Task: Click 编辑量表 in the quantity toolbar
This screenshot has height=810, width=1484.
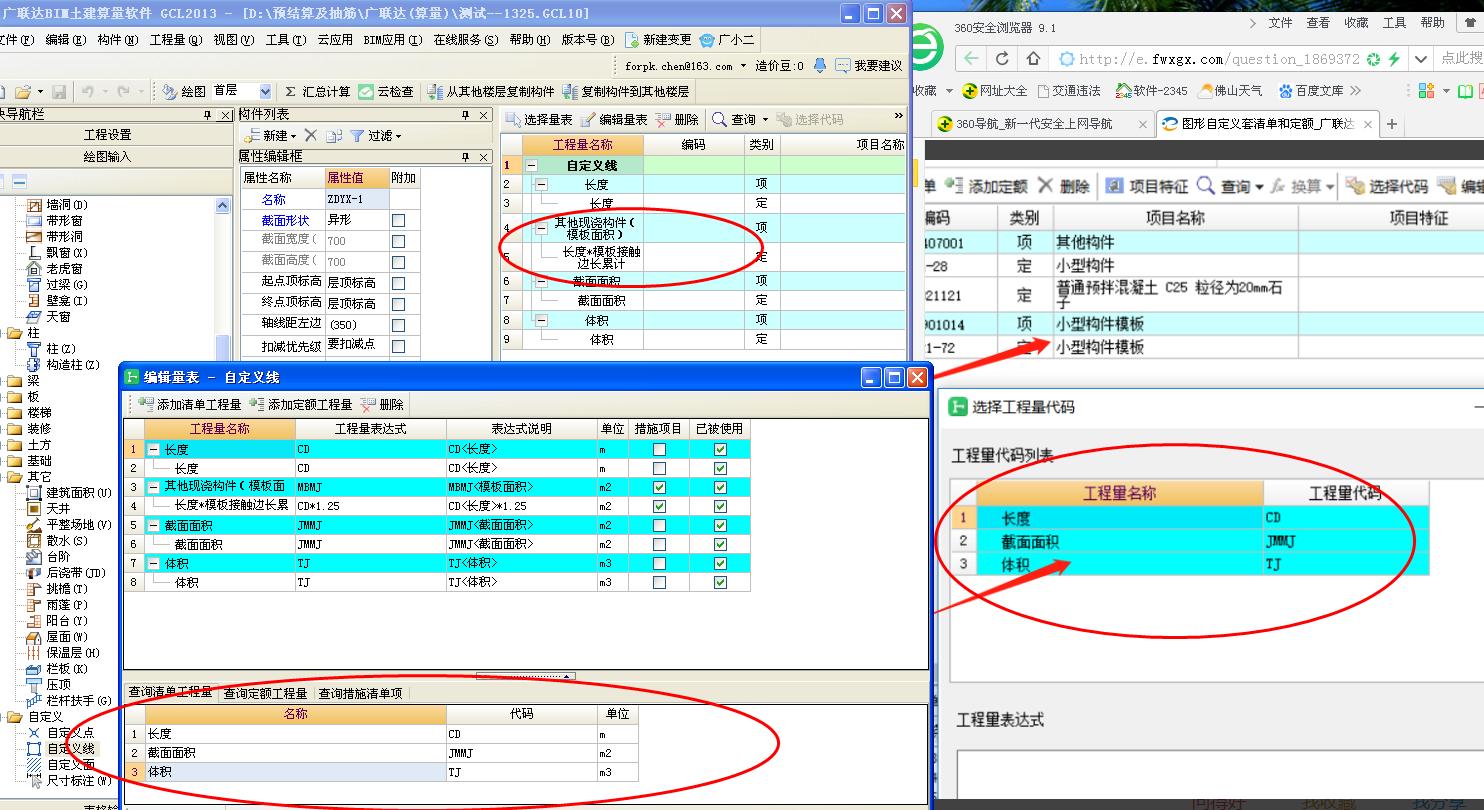Action: click(614, 119)
